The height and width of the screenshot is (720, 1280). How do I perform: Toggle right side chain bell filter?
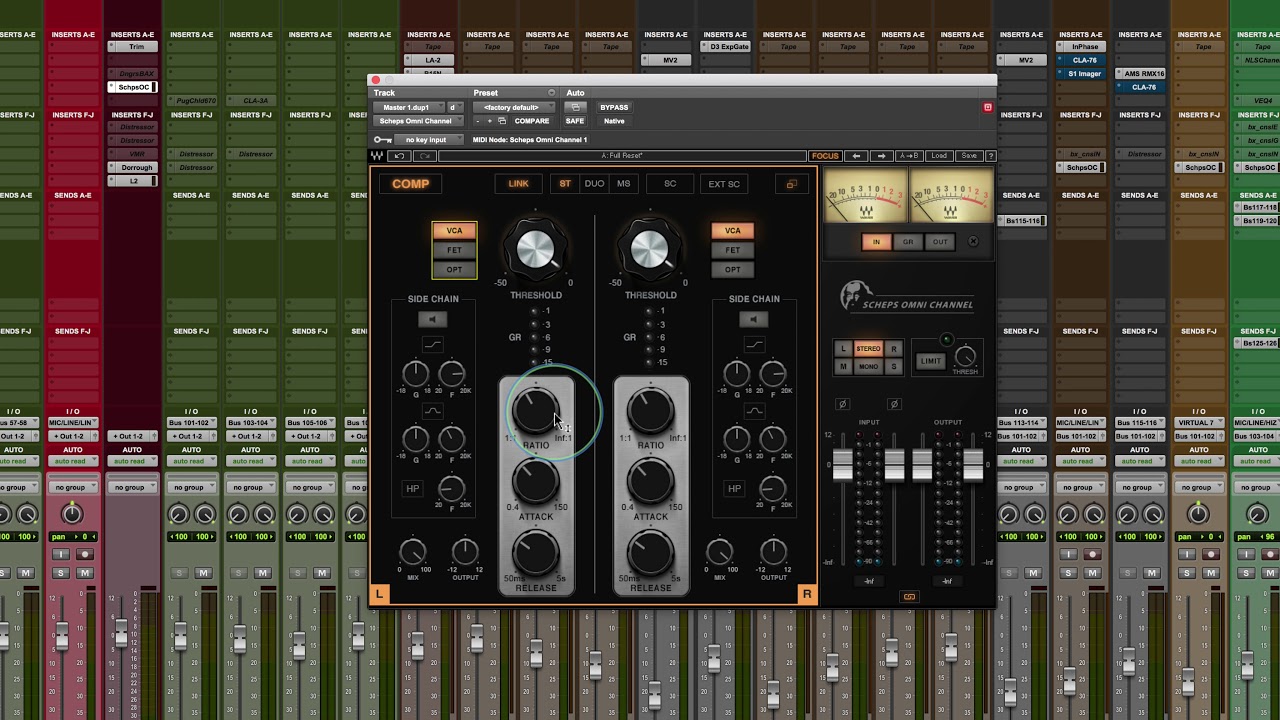pos(754,411)
